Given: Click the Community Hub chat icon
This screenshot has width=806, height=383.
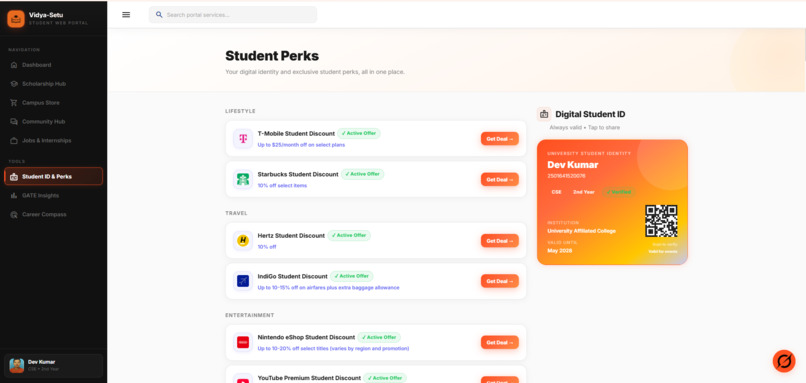Looking at the screenshot, I should 14,122.
